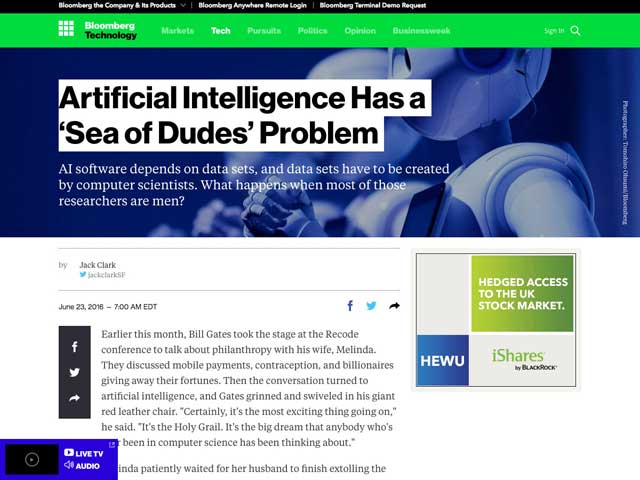Play the live TV video preview
The image size is (640, 480).
(32, 459)
